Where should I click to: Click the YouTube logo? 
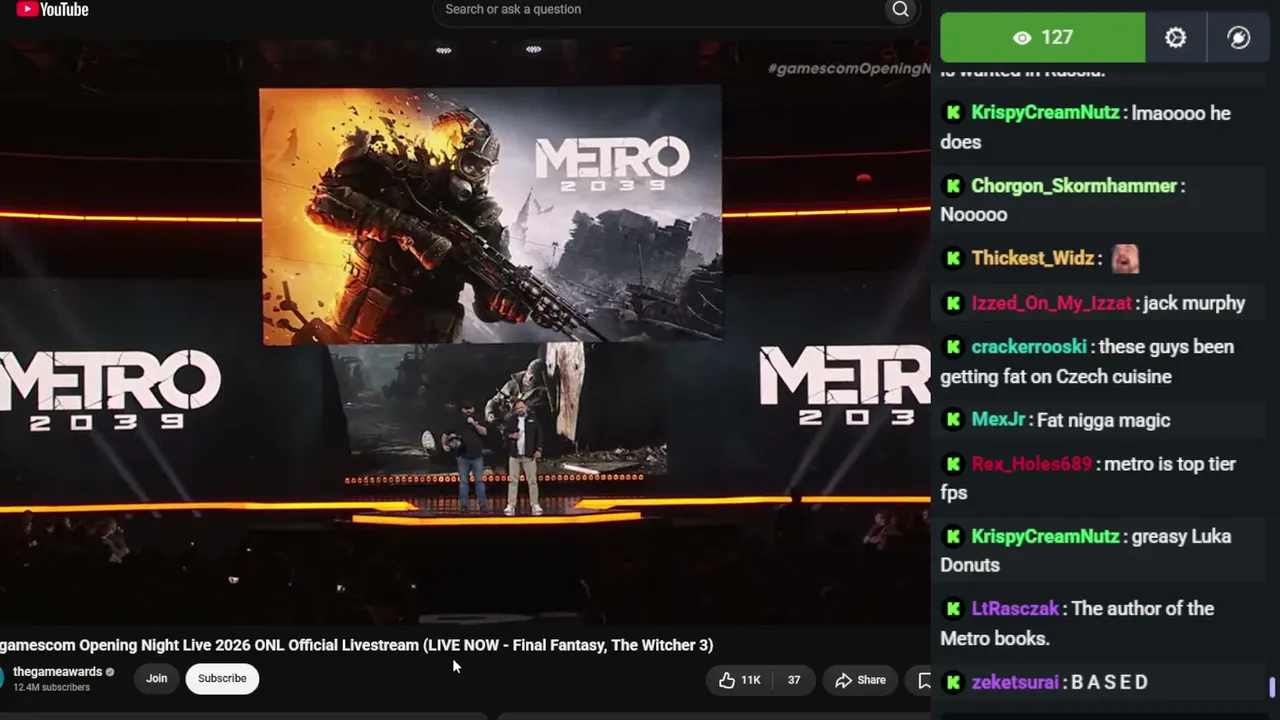pos(52,10)
